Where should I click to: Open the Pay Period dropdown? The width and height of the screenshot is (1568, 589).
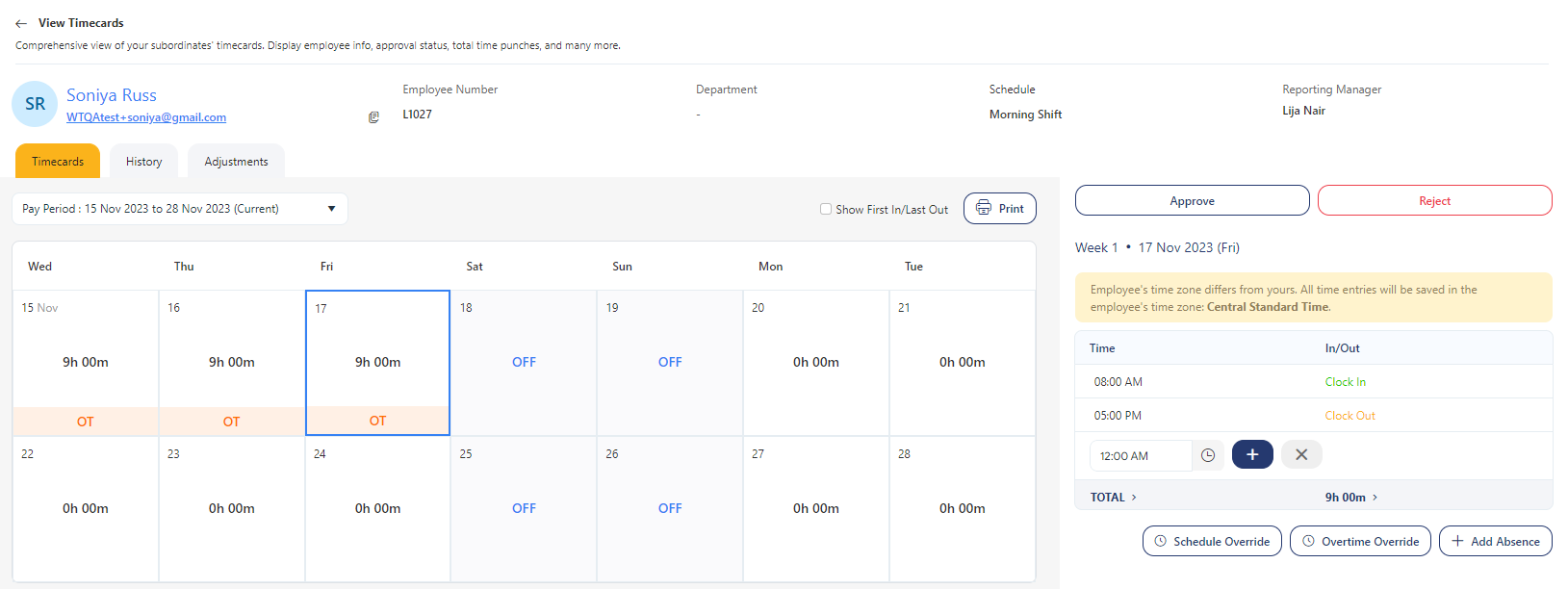click(x=179, y=209)
